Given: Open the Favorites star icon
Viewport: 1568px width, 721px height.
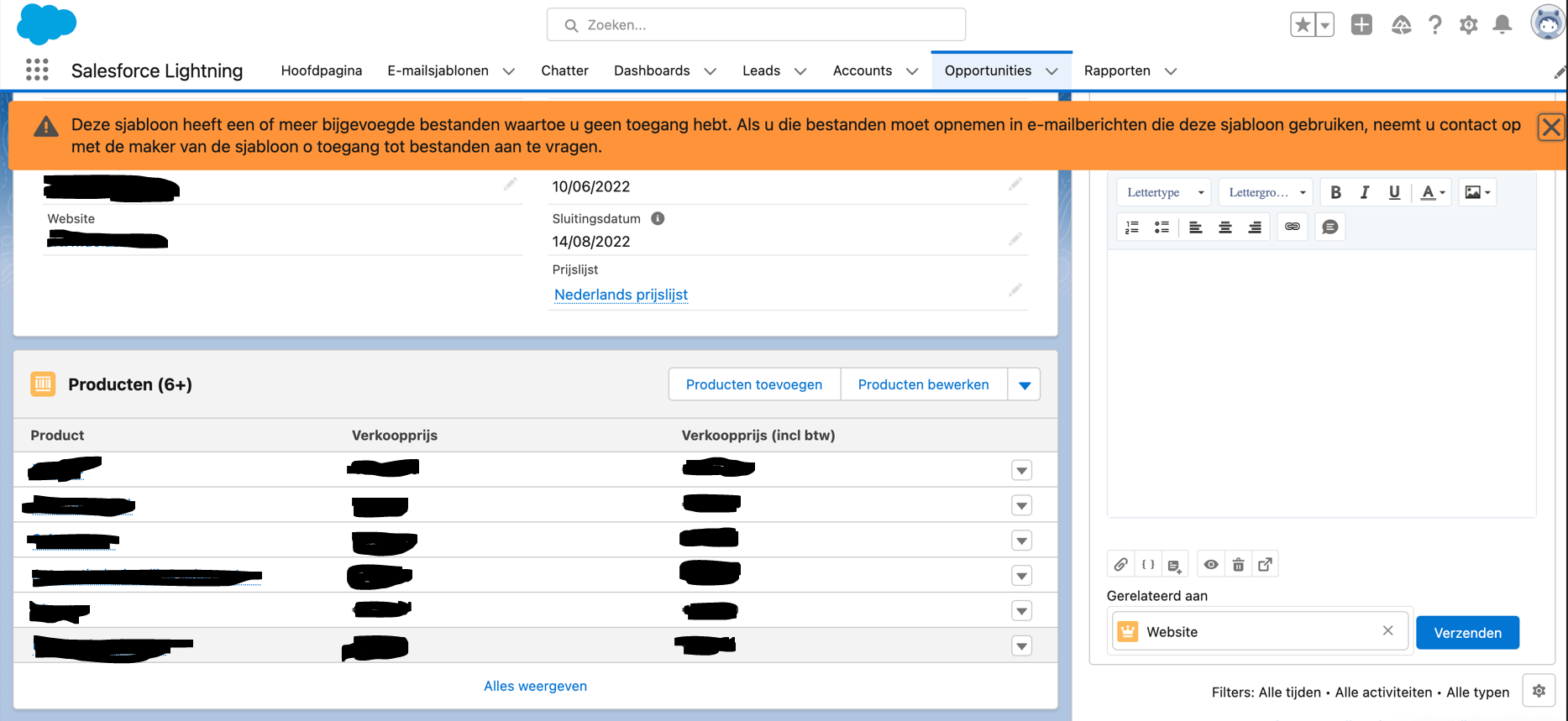Looking at the screenshot, I should tap(1303, 25).
